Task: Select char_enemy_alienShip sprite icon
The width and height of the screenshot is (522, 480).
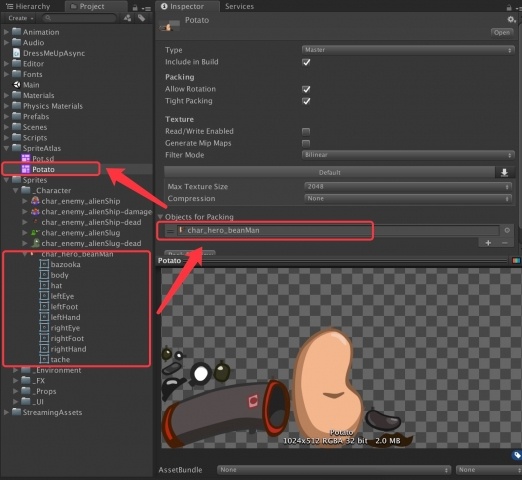Action: [35, 201]
